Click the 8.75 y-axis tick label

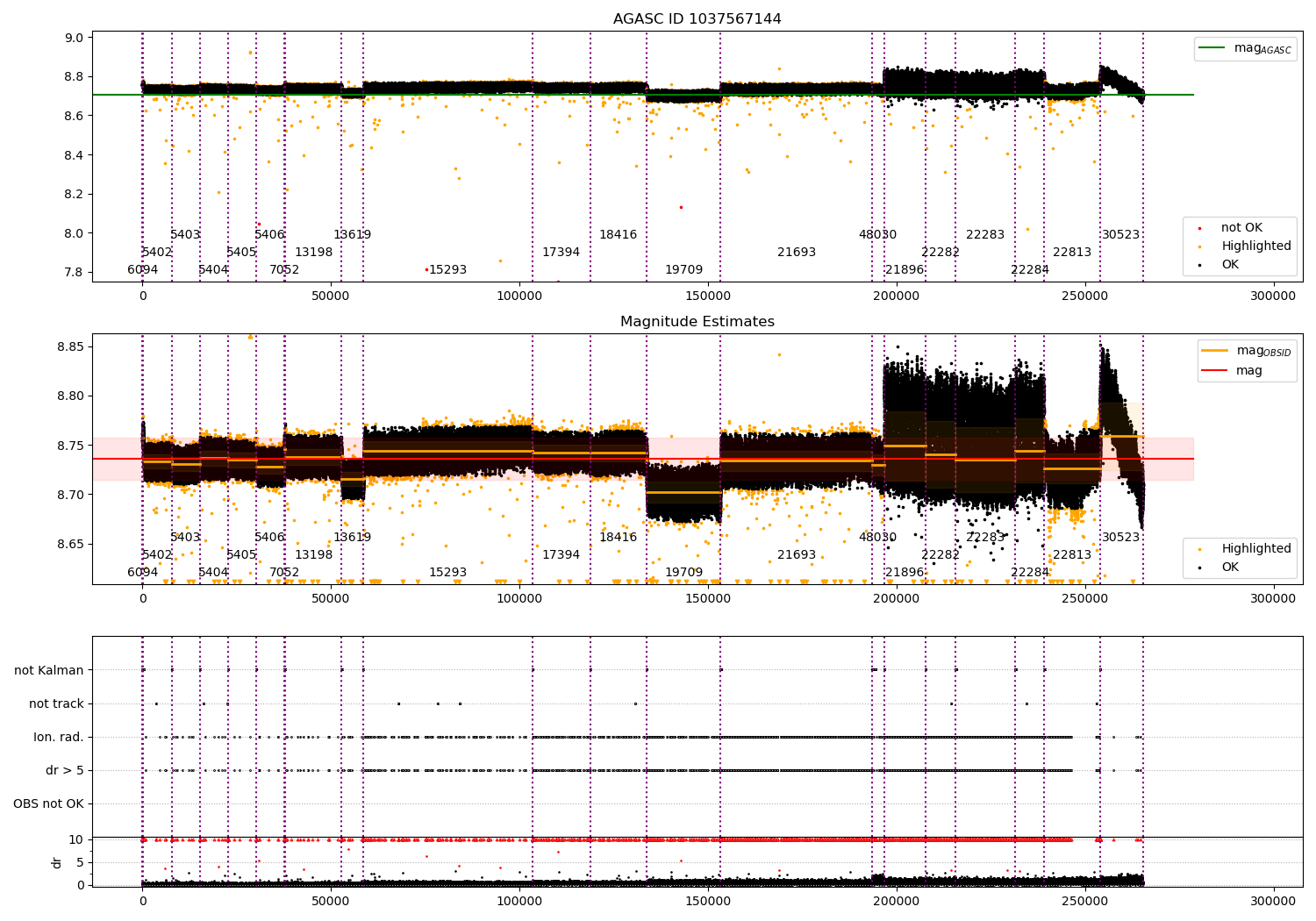pyautogui.click(x=70, y=446)
